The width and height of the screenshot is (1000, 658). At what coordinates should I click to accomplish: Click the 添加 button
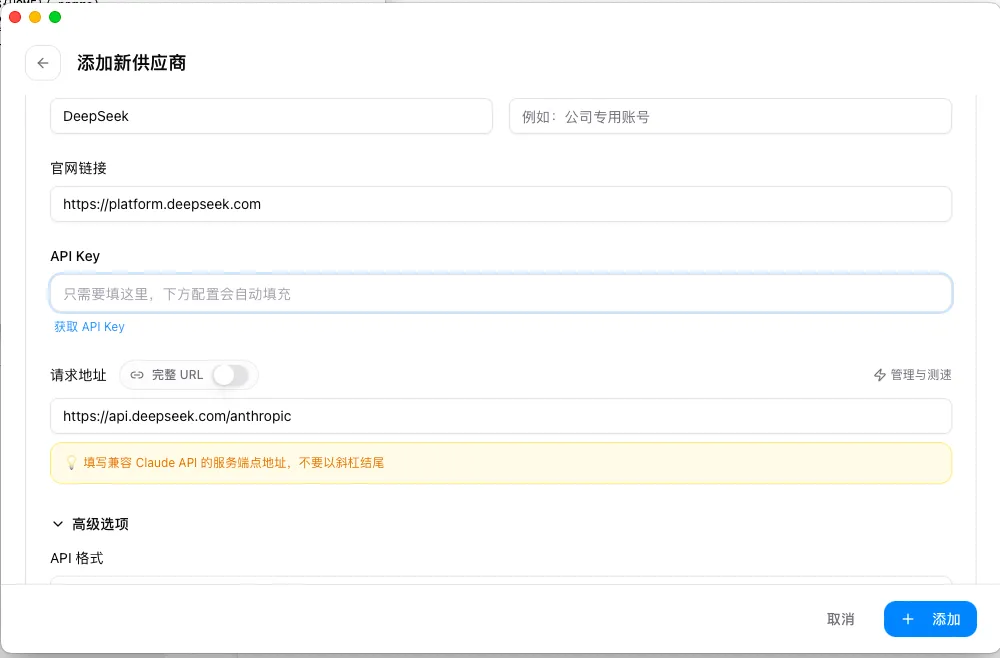(930, 619)
